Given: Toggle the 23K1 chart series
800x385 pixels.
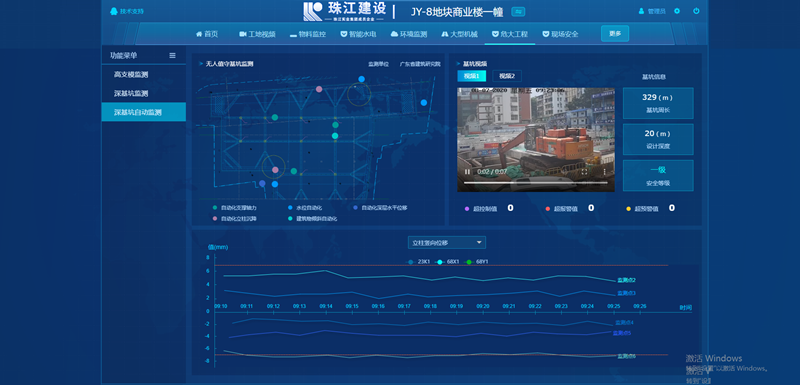Looking at the screenshot, I should [419, 262].
